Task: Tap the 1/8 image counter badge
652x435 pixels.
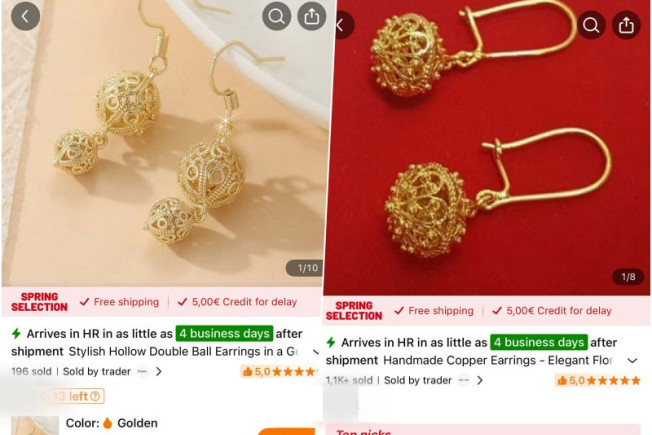Action: 628,277
